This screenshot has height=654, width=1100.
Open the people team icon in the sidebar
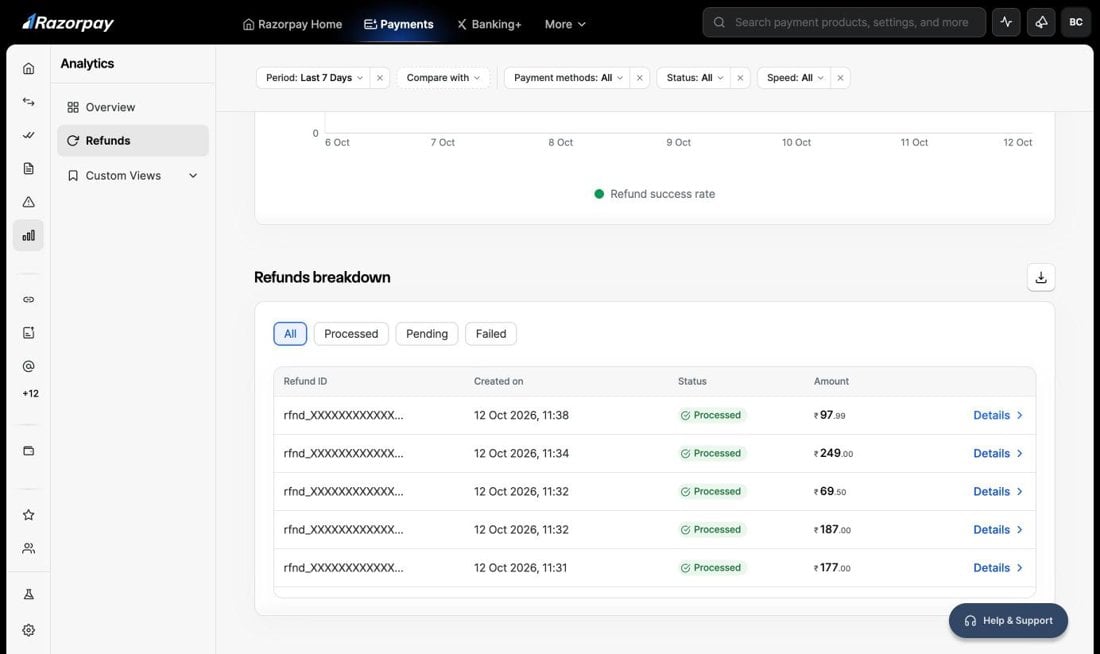tap(28, 548)
